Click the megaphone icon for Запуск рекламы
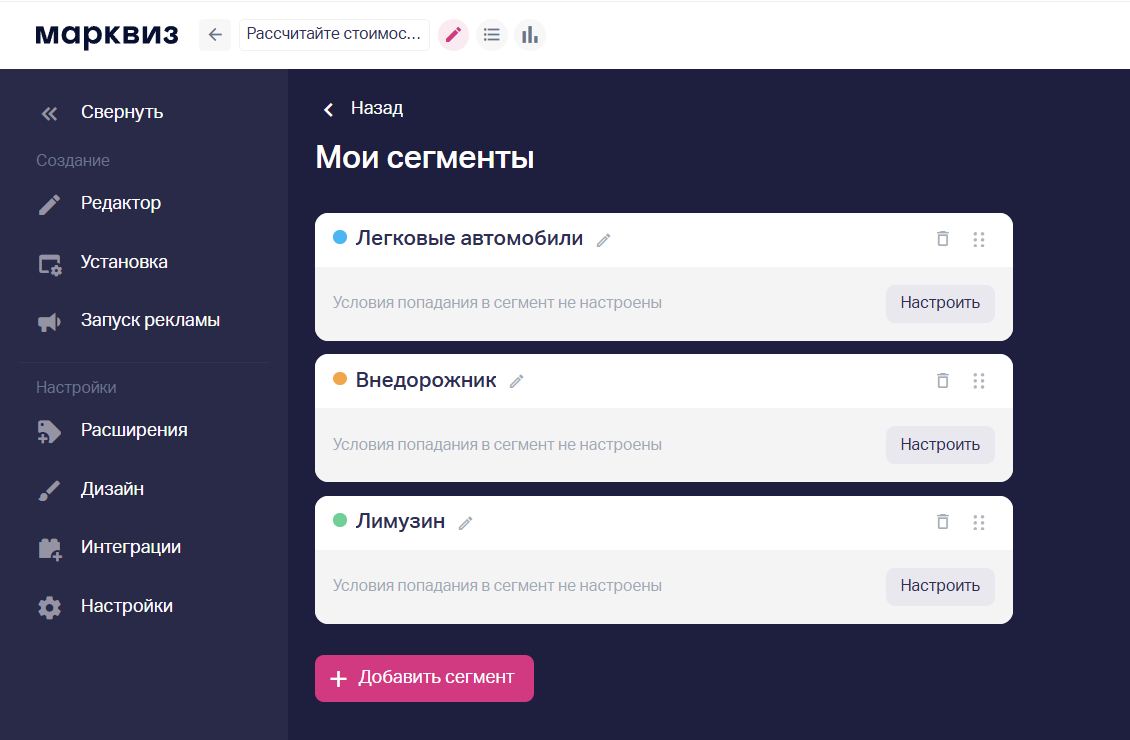 [49, 322]
